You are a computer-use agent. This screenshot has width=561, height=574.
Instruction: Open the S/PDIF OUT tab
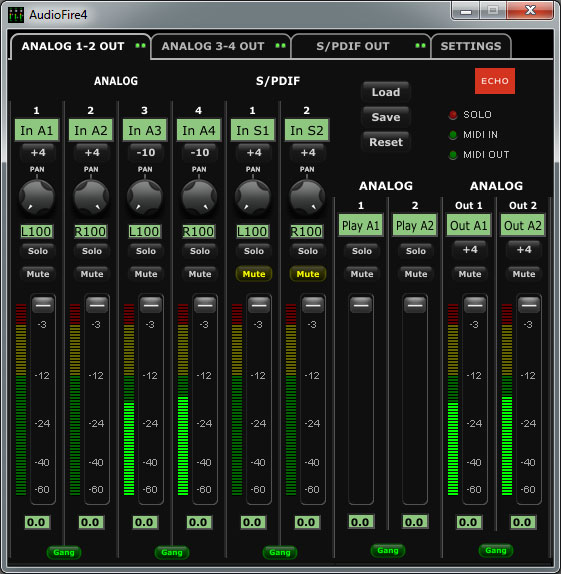[x=361, y=46]
